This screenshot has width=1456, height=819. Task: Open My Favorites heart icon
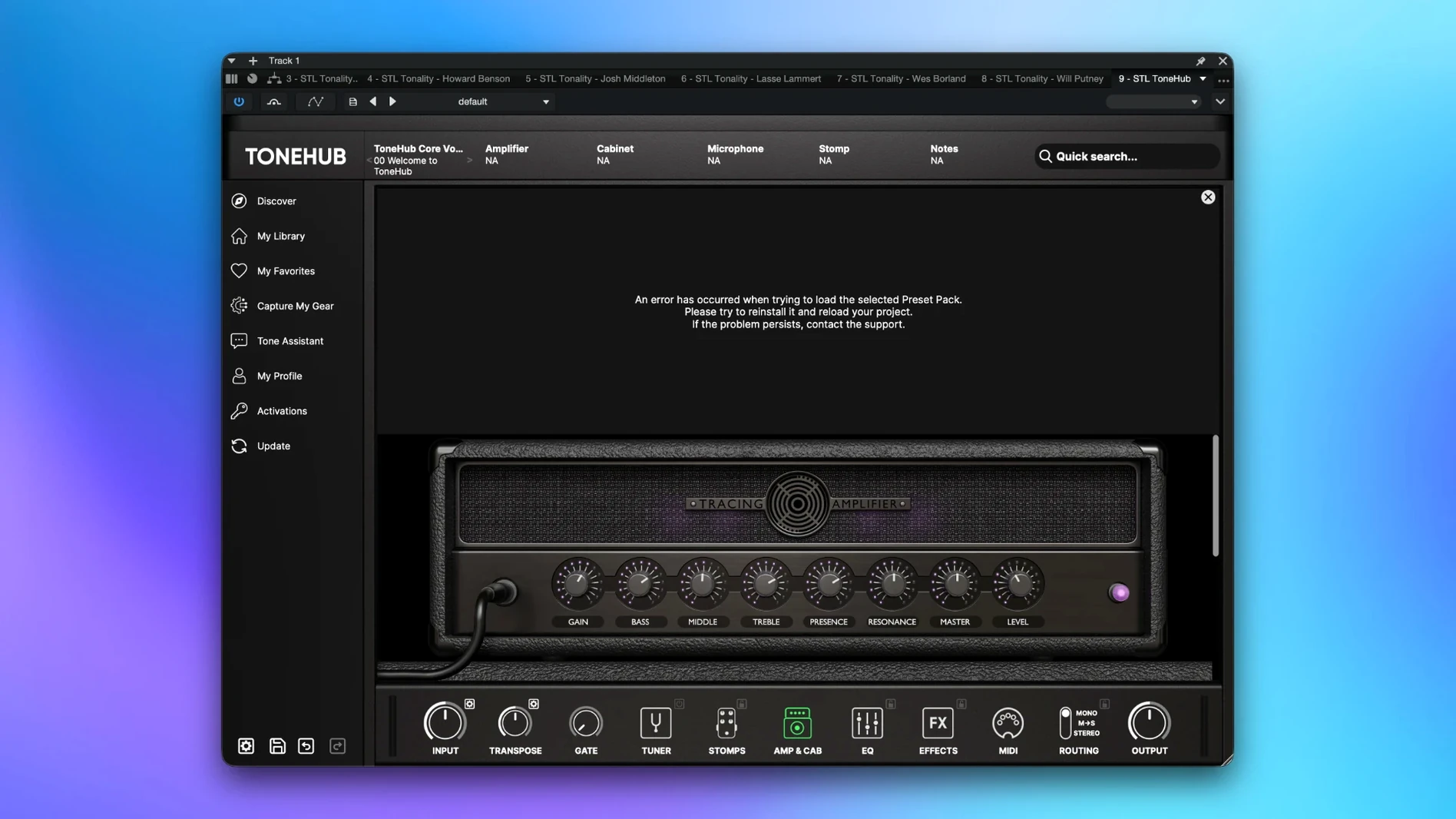tap(239, 271)
